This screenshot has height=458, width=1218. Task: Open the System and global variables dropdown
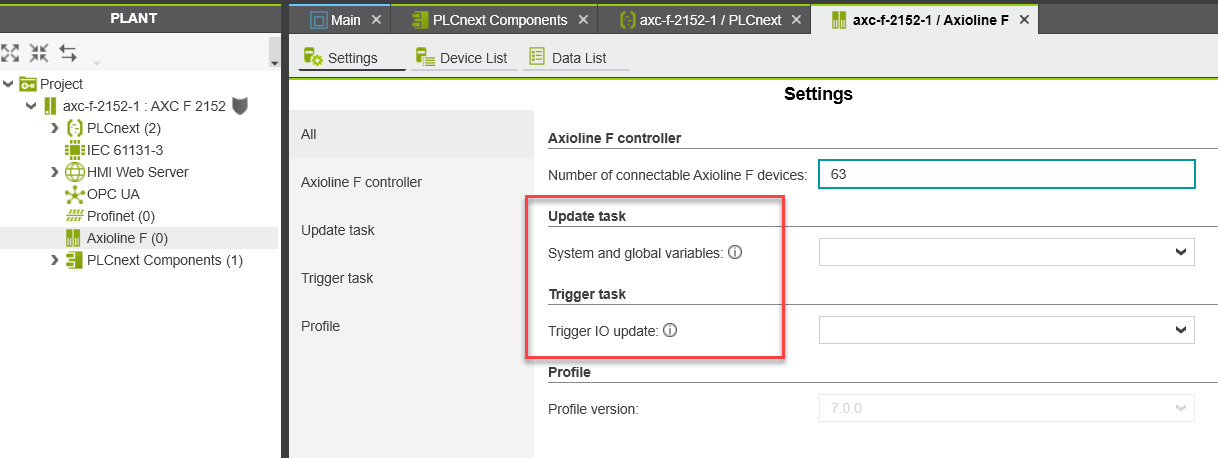tap(1006, 252)
